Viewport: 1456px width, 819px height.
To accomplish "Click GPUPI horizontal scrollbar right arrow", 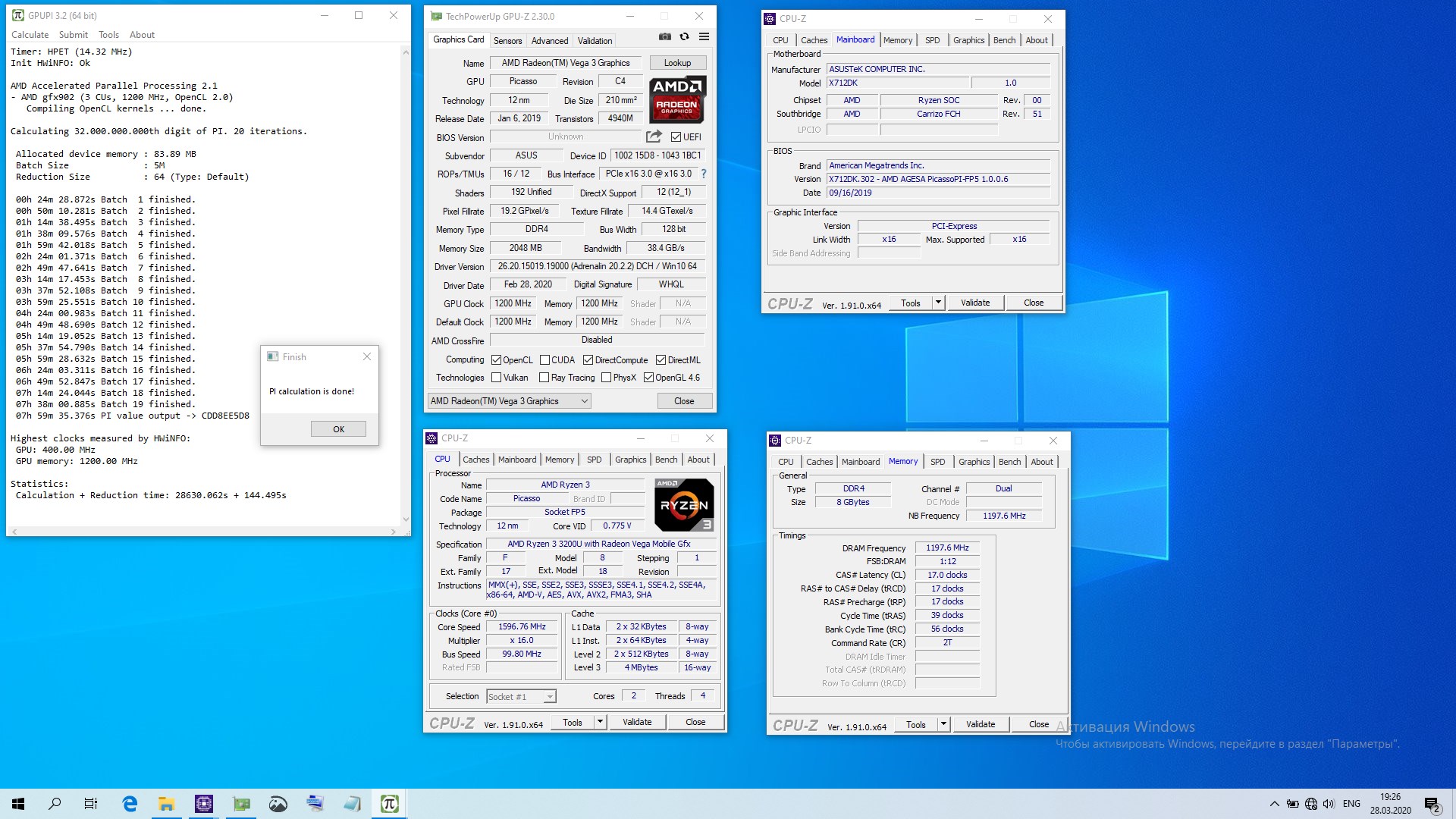I will click(393, 532).
